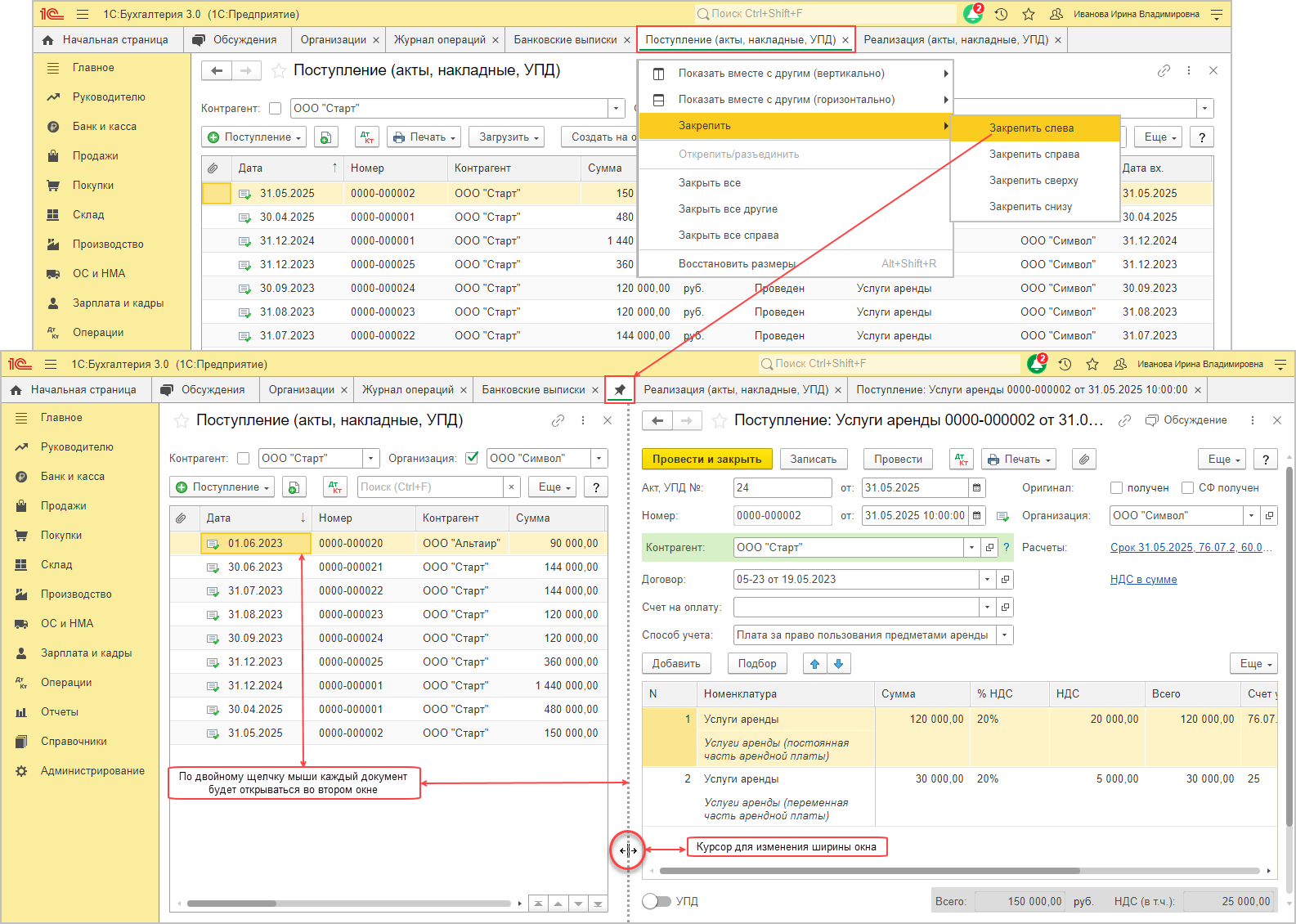Expand Организация dropdown in document form
This screenshot has width=1296, height=924.
[1251, 516]
